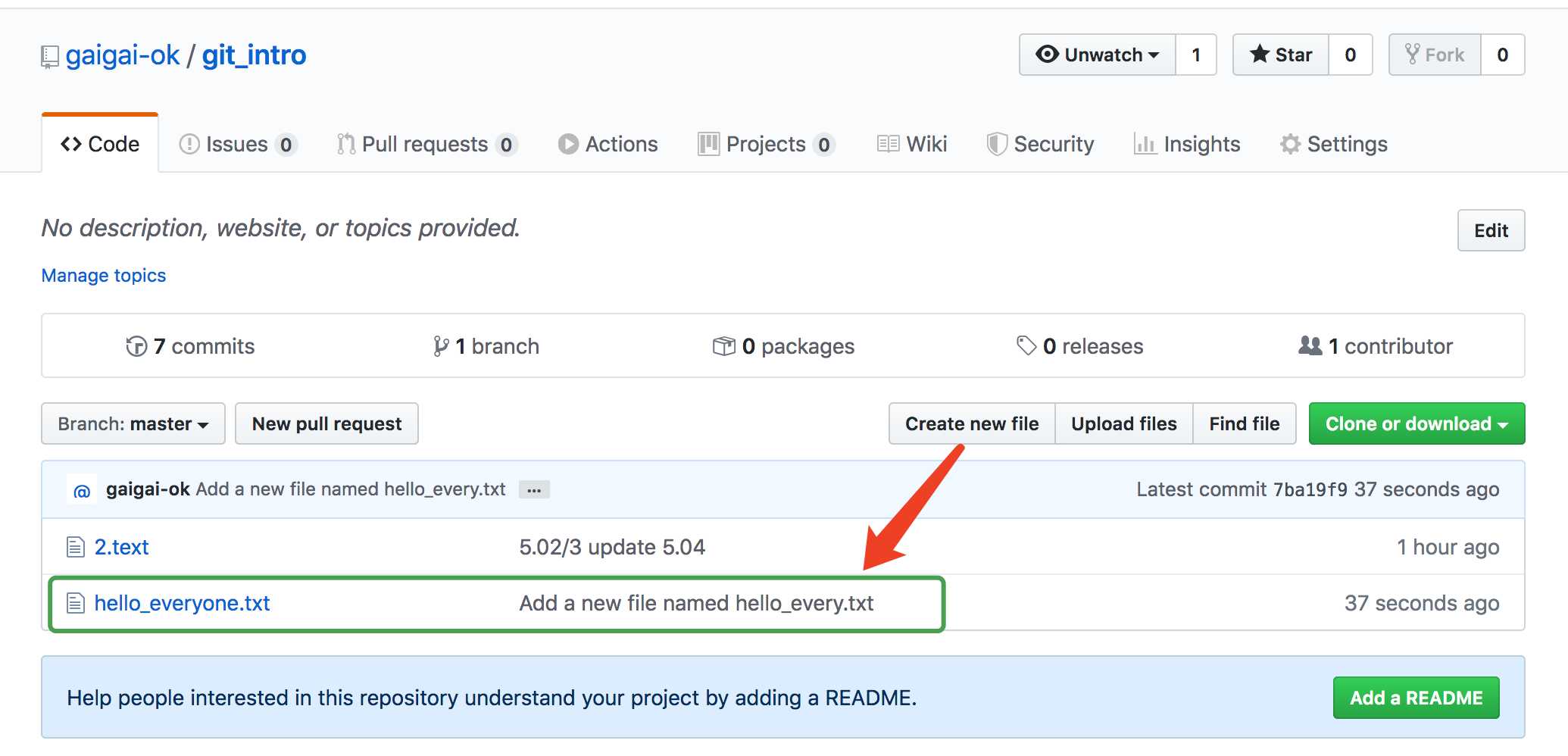Screen dimensions: 1568x756
Task: Click the packages box icon
Action: (x=724, y=346)
